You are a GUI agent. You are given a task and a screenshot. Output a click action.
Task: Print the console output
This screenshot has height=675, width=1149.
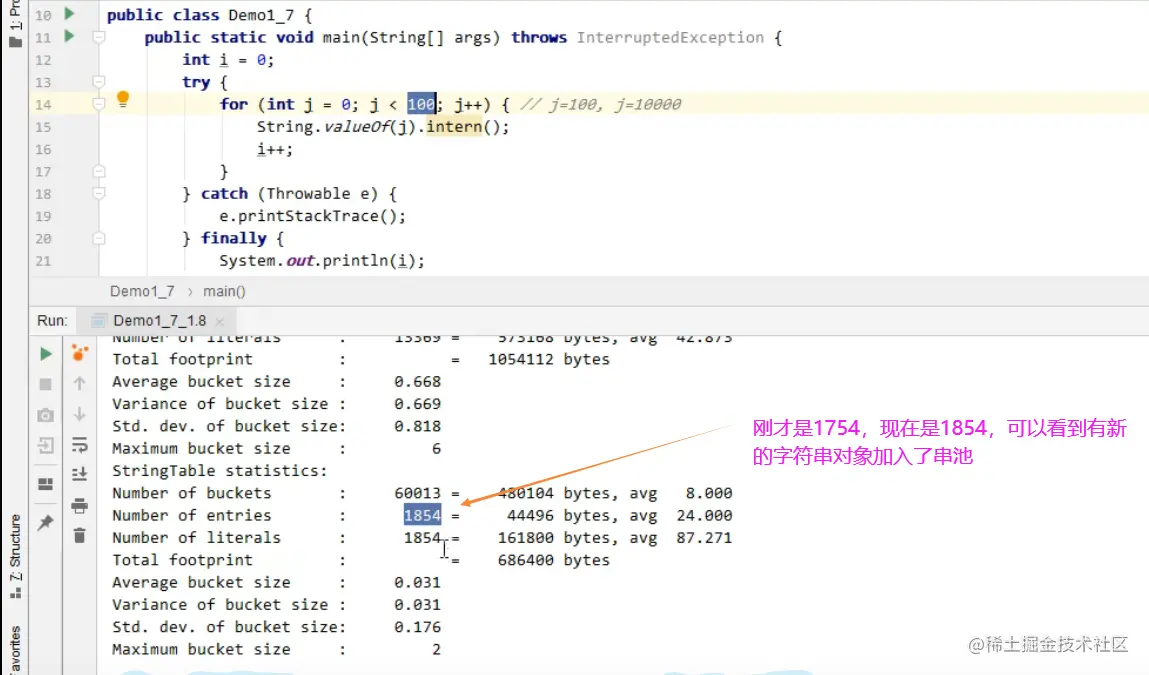point(79,505)
